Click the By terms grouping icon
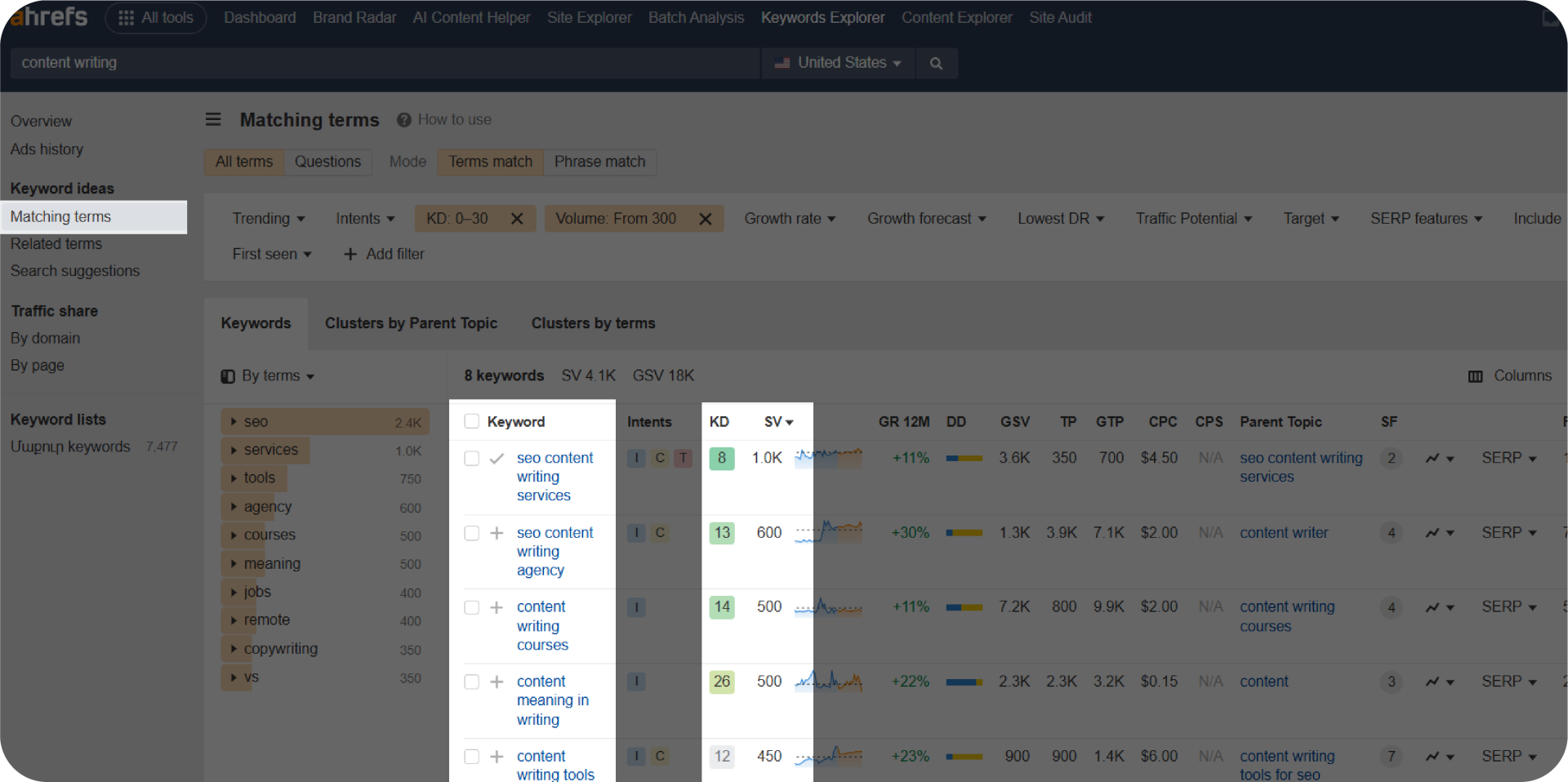 click(x=228, y=376)
